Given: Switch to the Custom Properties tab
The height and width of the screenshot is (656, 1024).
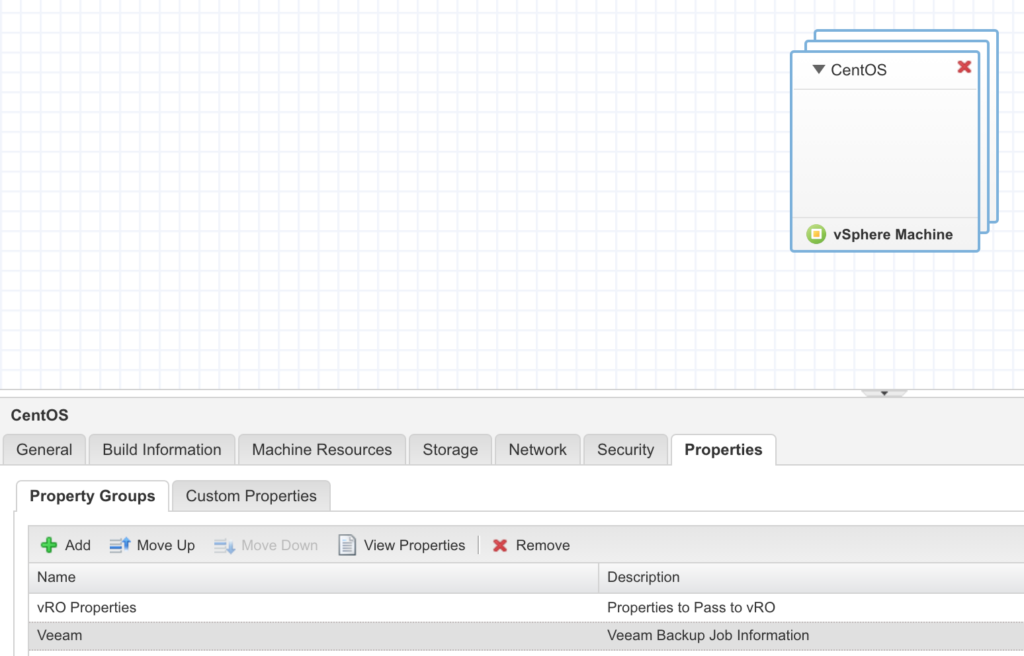Looking at the screenshot, I should tap(251, 496).
